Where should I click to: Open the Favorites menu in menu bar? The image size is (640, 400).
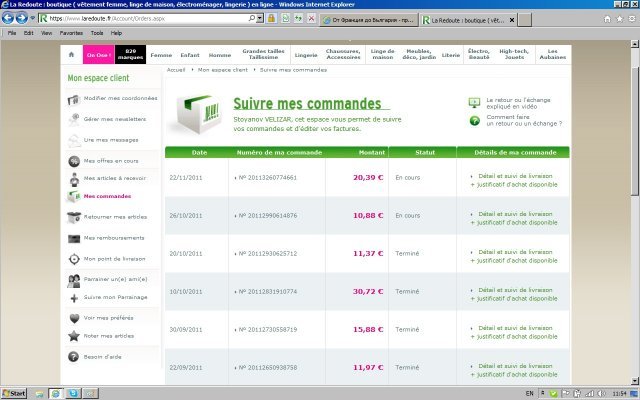pyautogui.click(x=70, y=33)
